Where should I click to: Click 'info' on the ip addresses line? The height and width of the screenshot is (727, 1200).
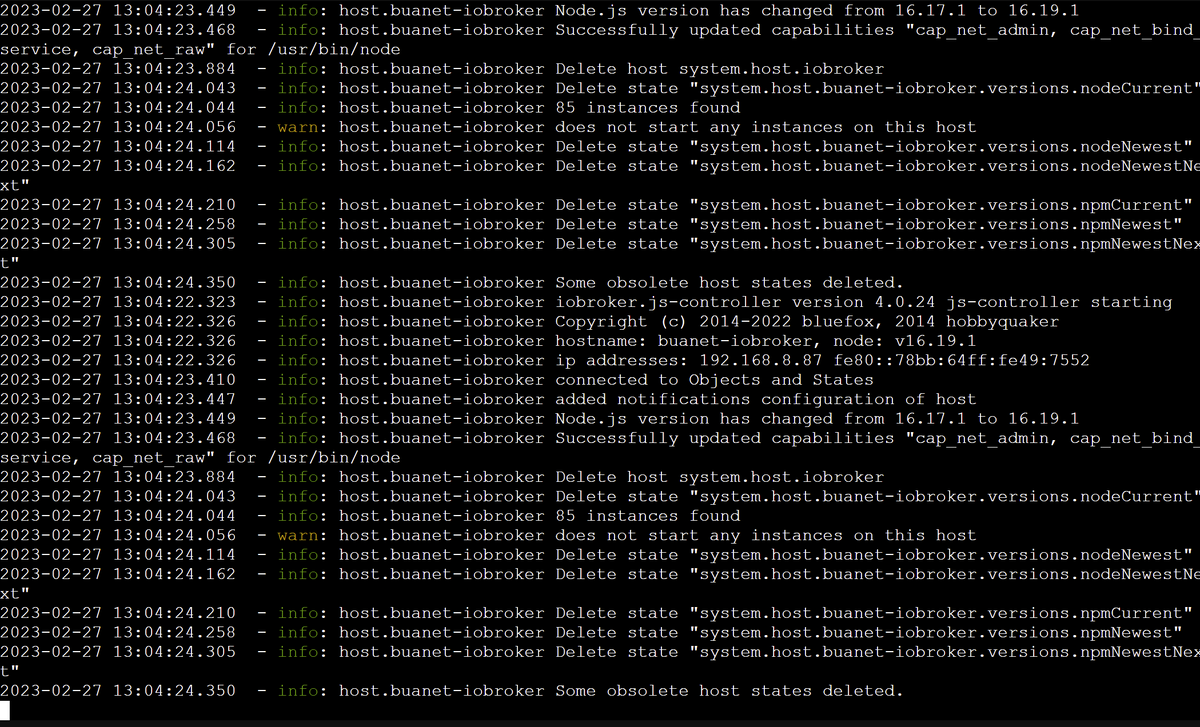coord(298,360)
